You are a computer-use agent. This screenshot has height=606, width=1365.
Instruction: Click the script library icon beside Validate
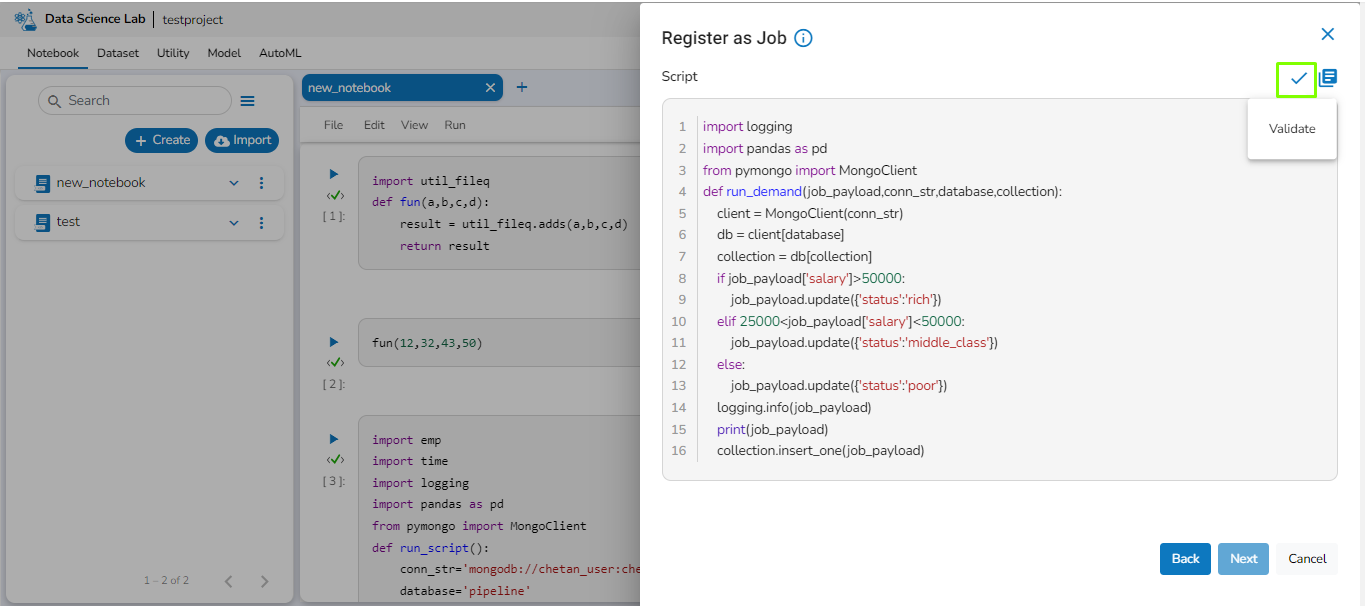click(x=1327, y=78)
